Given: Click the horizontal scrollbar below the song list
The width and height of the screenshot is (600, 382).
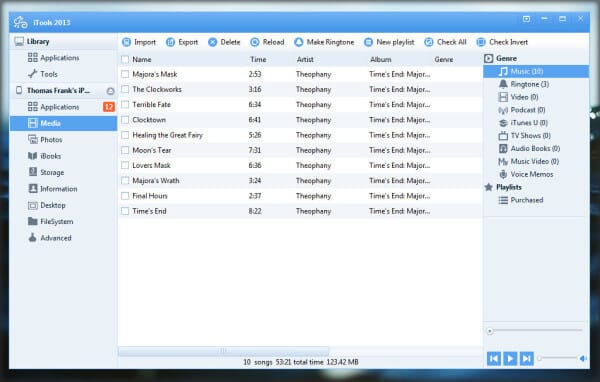Looking at the screenshot, I should (x=223, y=351).
